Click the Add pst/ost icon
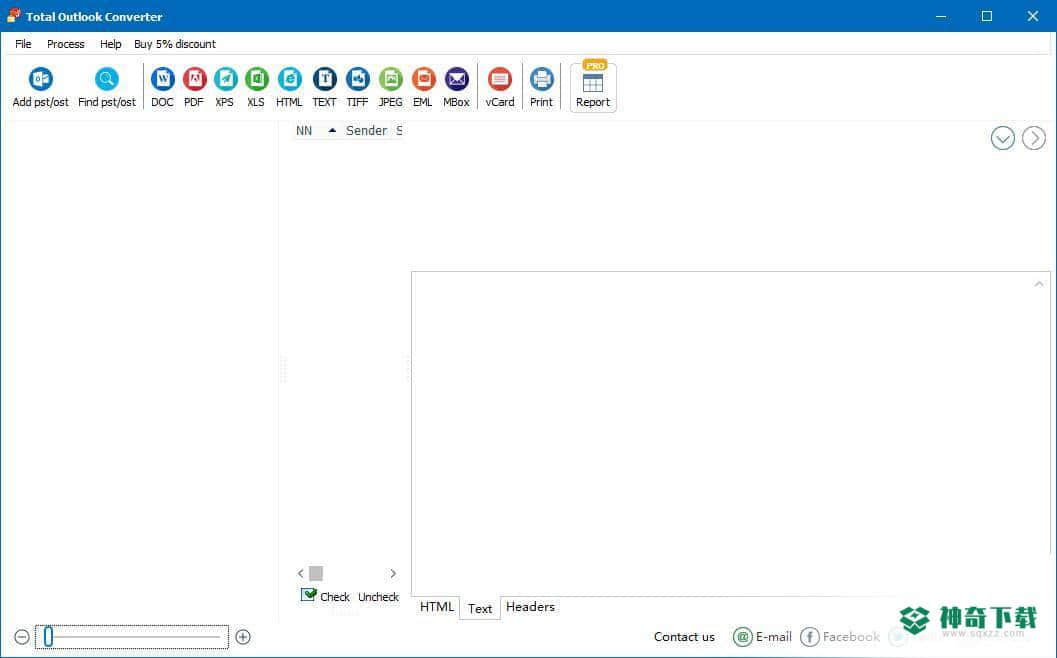This screenshot has height=658, width=1057. click(x=40, y=80)
